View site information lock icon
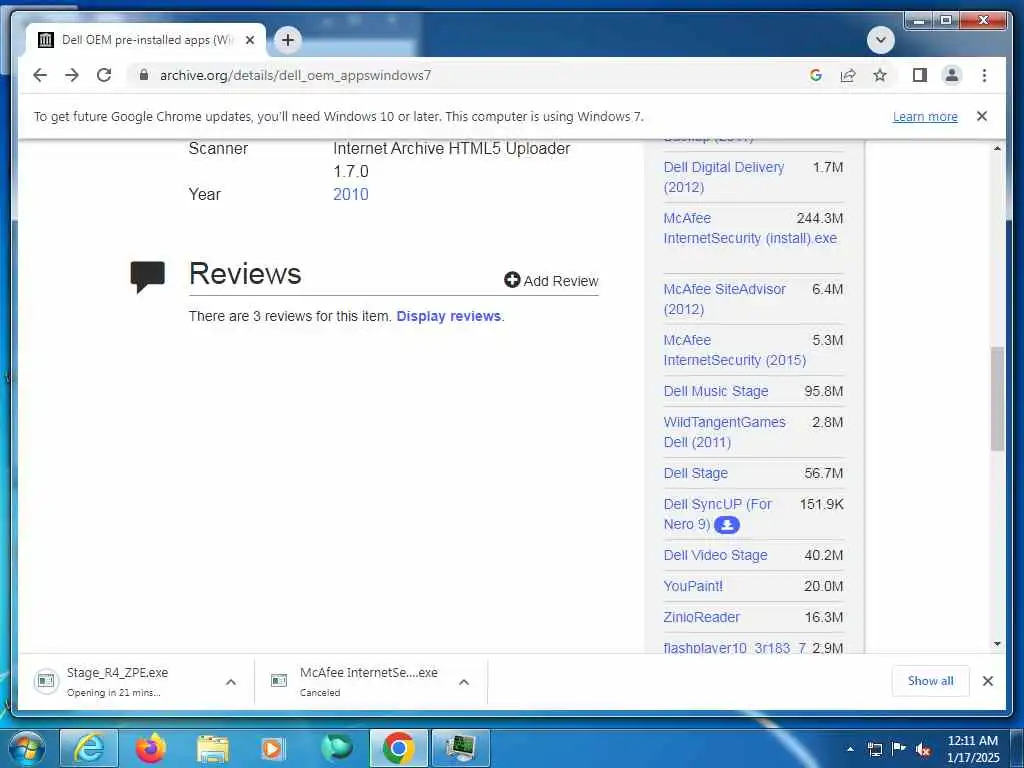1024x768 pixels. (144, 75)
